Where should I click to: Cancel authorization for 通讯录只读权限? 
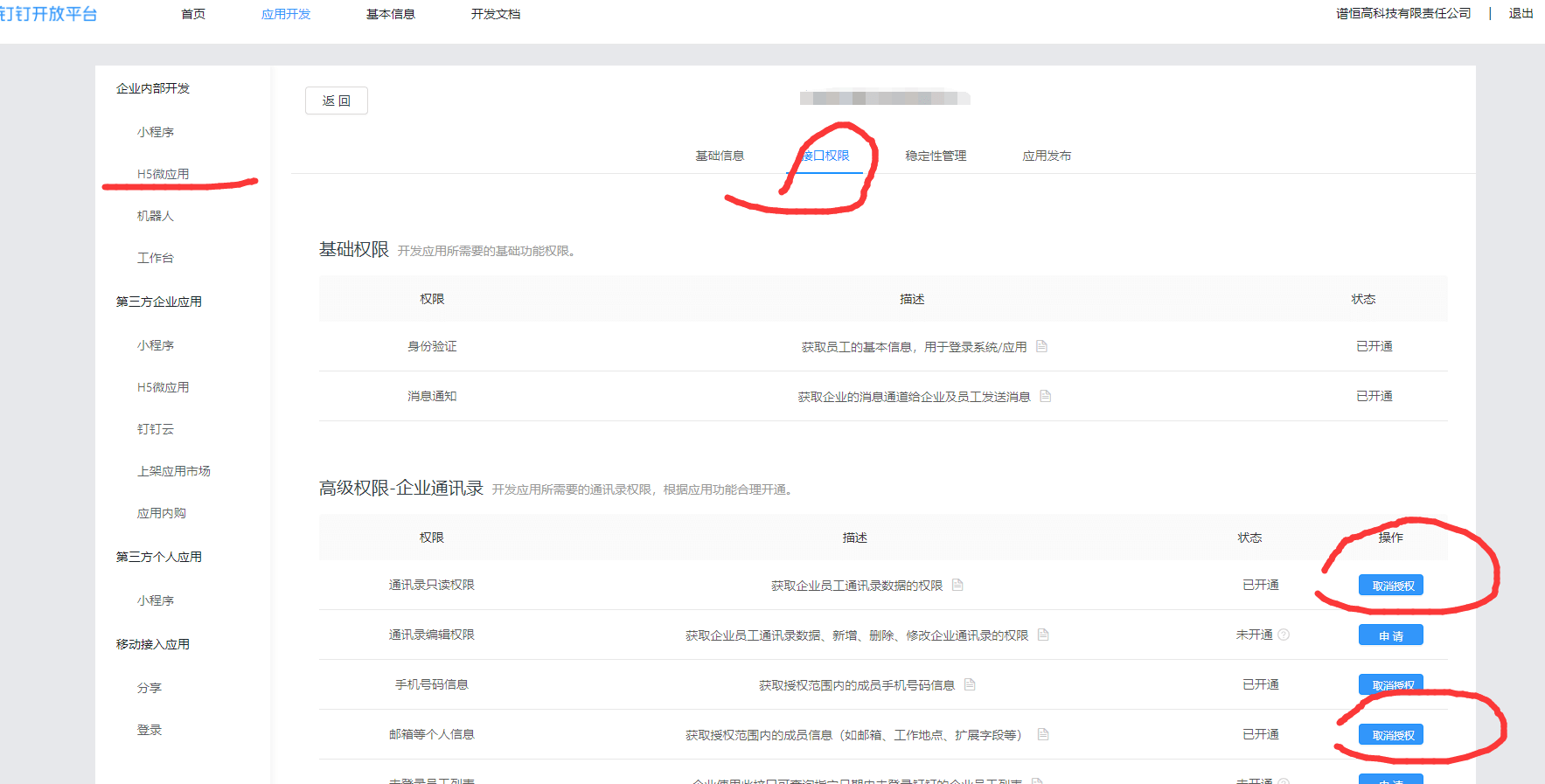point(1390,586)
